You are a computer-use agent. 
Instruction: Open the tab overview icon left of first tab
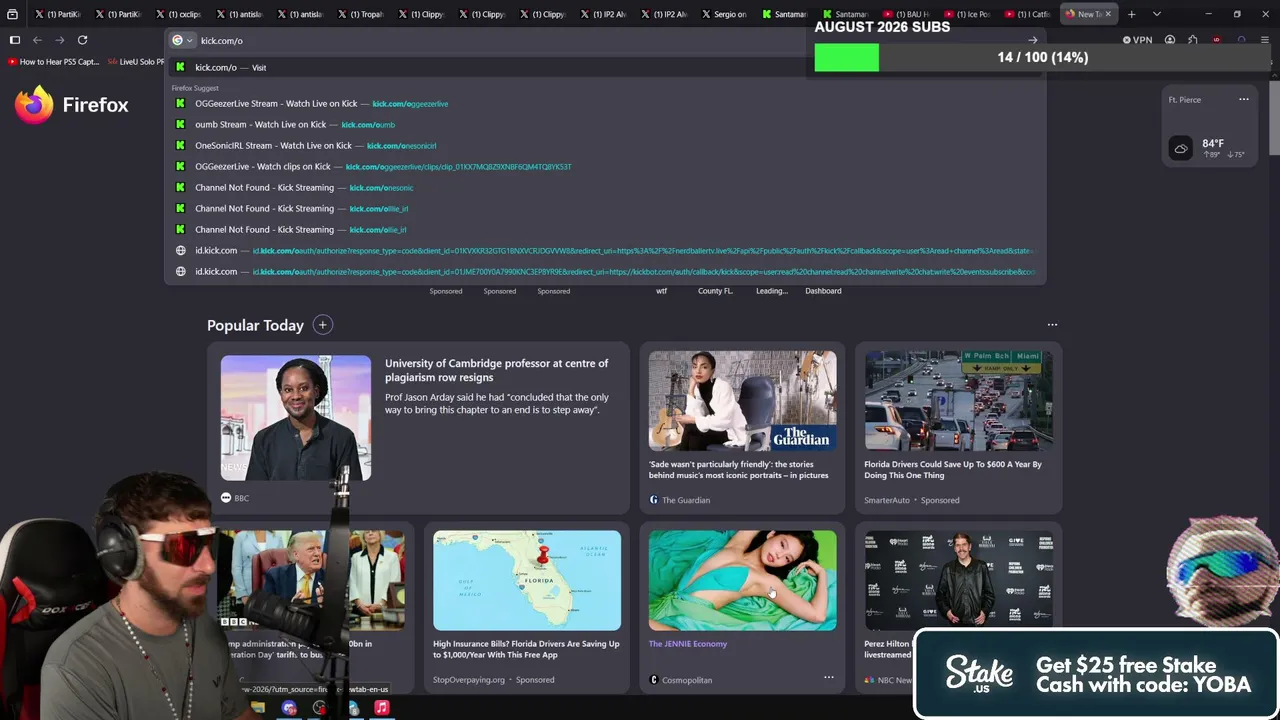point(12,14)
